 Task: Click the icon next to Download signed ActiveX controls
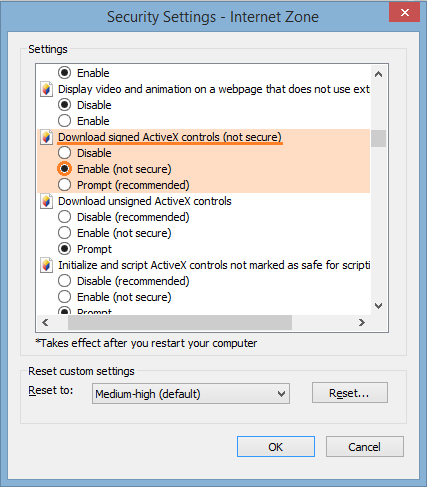tap(46, 137)
